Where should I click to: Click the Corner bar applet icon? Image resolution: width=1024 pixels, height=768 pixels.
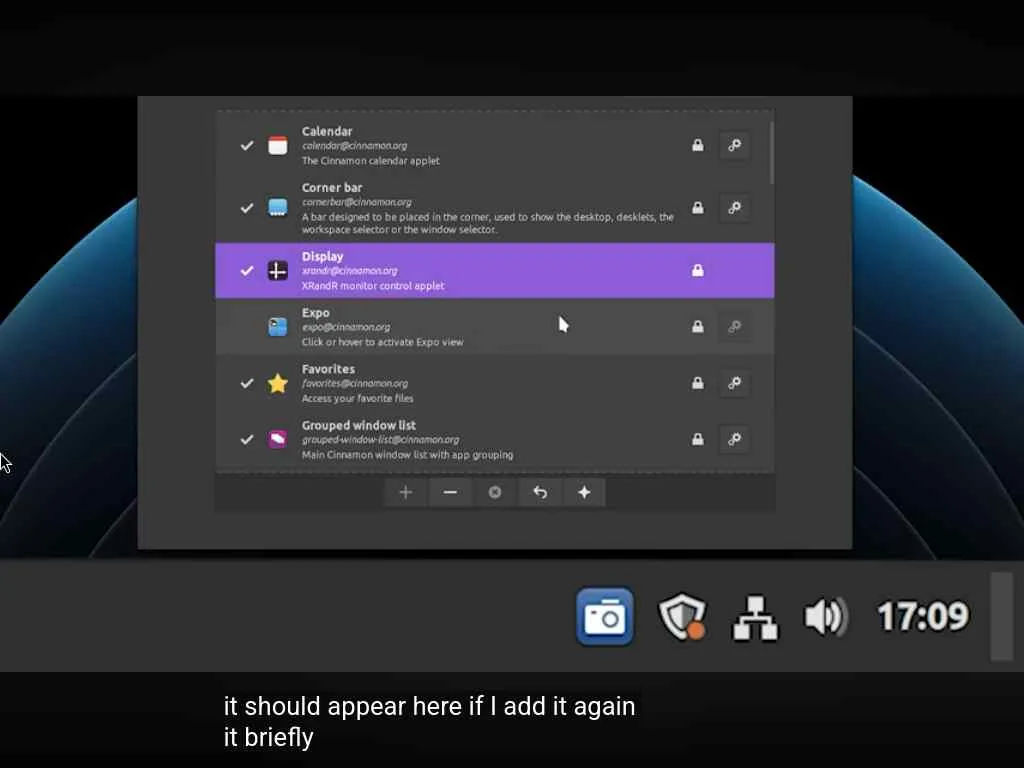[x=278, y=208]
